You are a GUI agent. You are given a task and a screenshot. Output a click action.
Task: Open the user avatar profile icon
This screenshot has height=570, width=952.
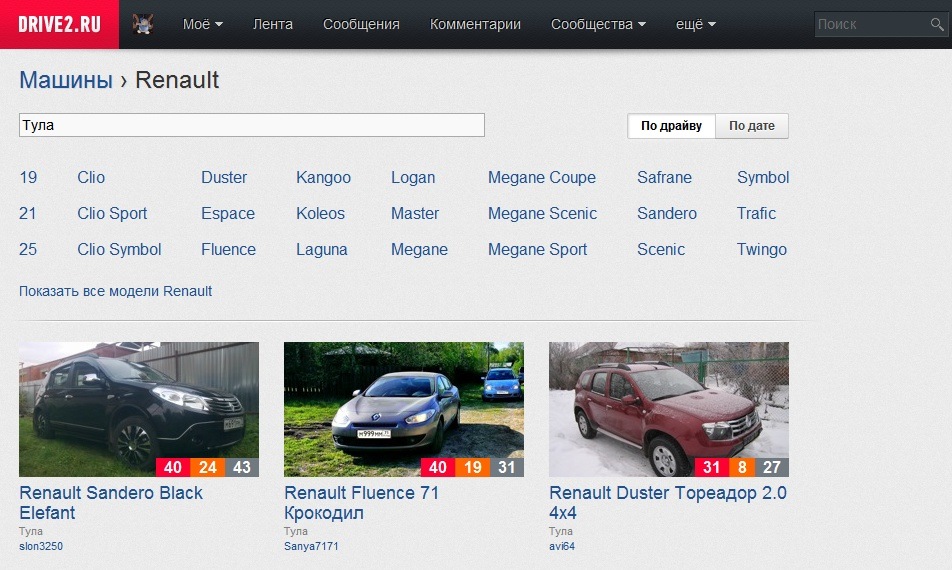(x=143, y=24)
